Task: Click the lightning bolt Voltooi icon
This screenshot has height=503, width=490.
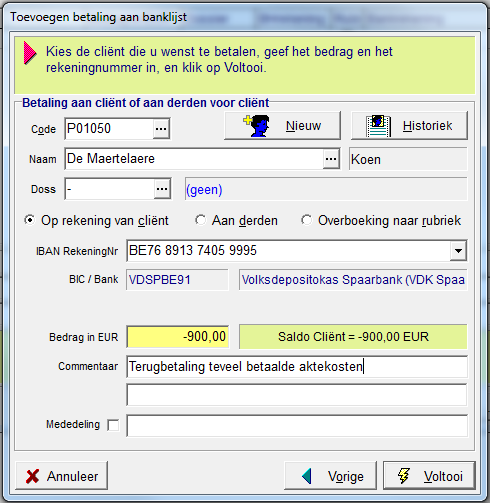Action: click(x=403, y=476)
